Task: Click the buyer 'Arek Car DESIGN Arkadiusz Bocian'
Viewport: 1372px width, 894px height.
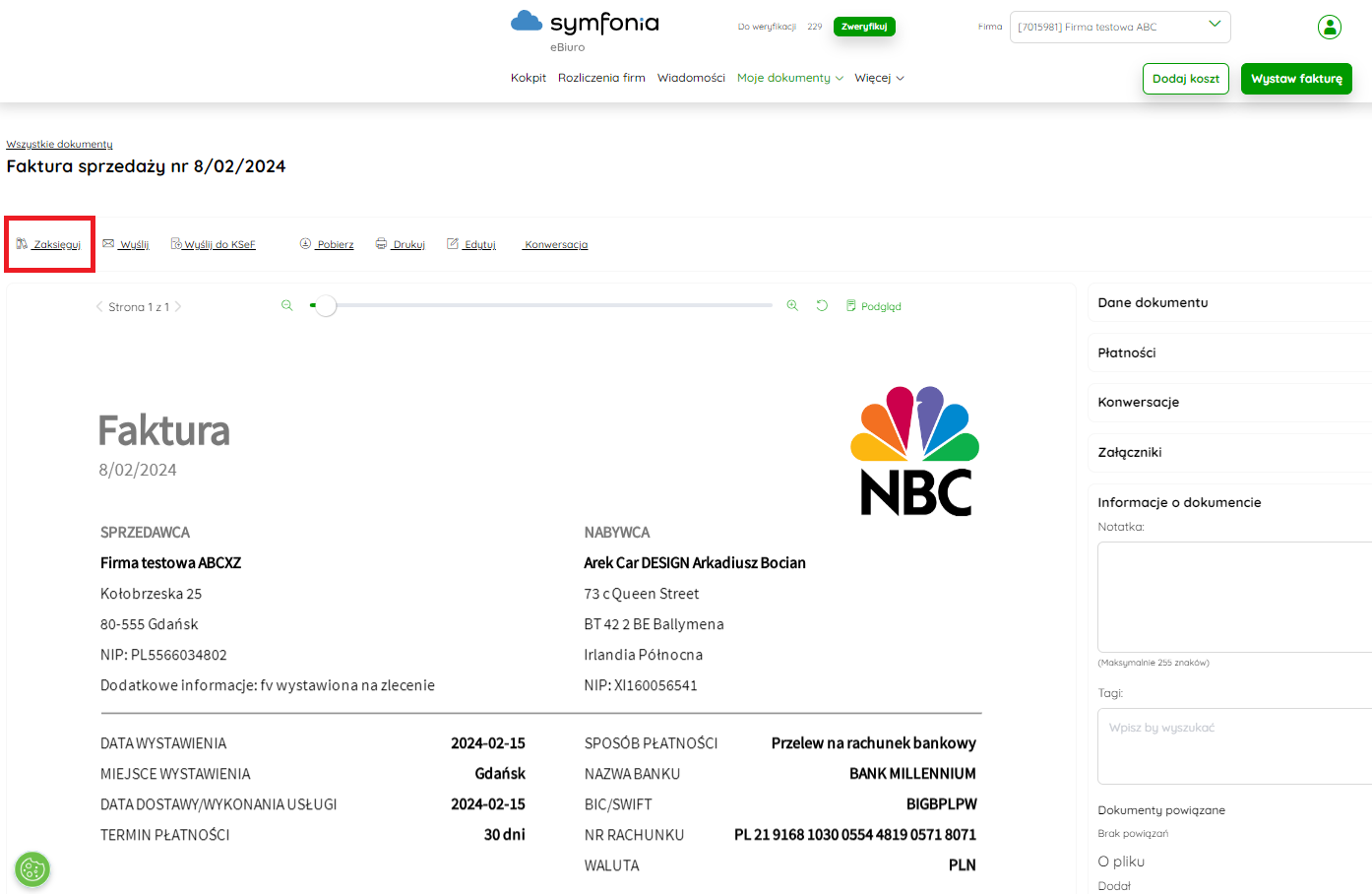Action: coord(695,563)
